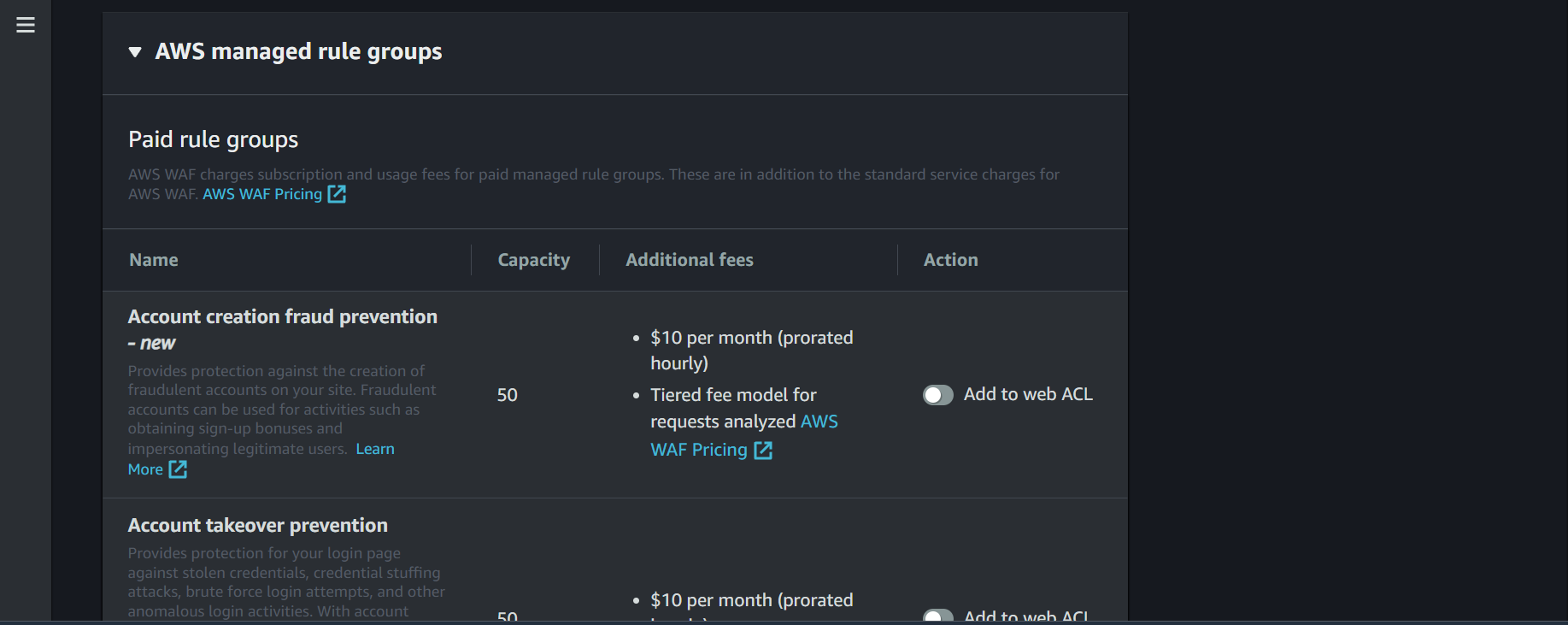Viewport: 1568px width, 625px height.
Task: Click the Additional fees column header
Action: [x=690, y=260]
